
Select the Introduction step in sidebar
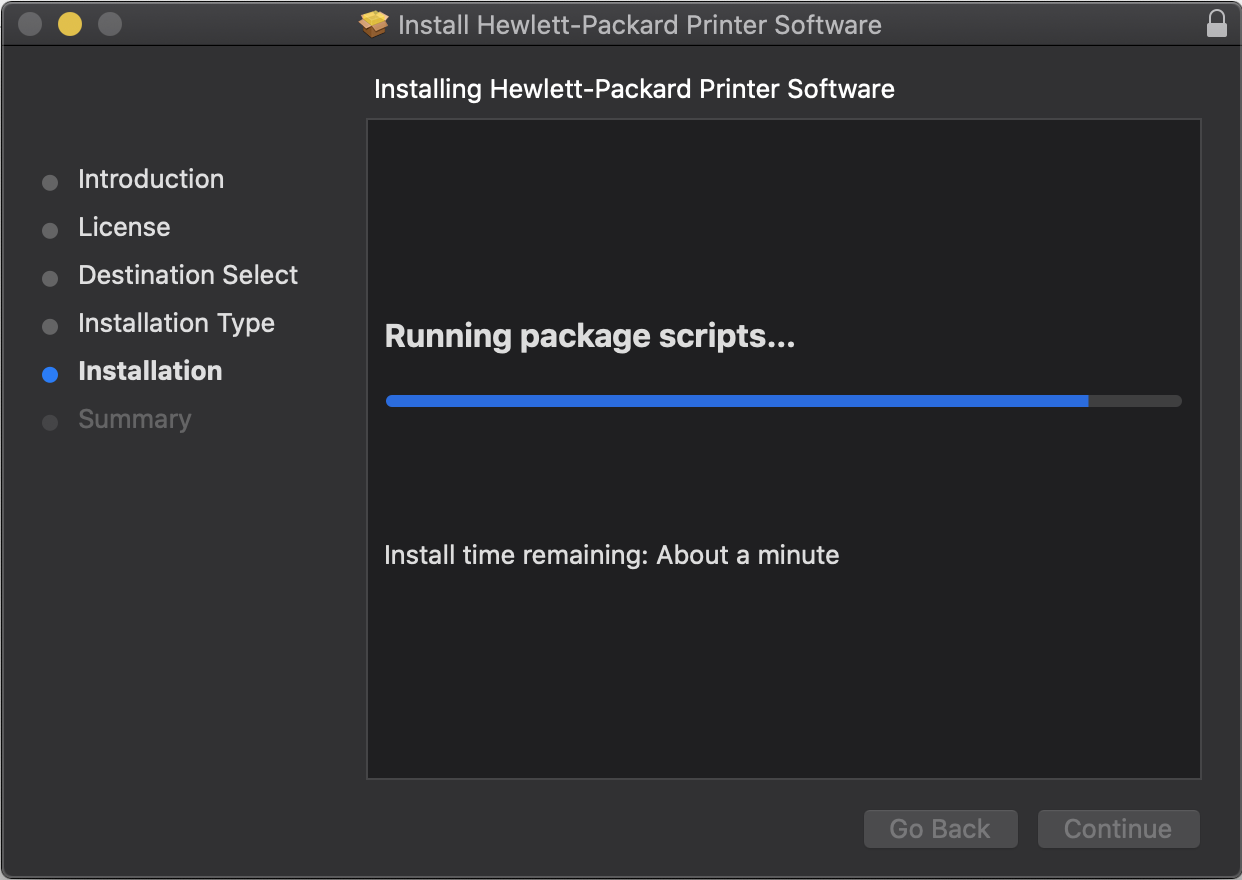pos(151,180)
